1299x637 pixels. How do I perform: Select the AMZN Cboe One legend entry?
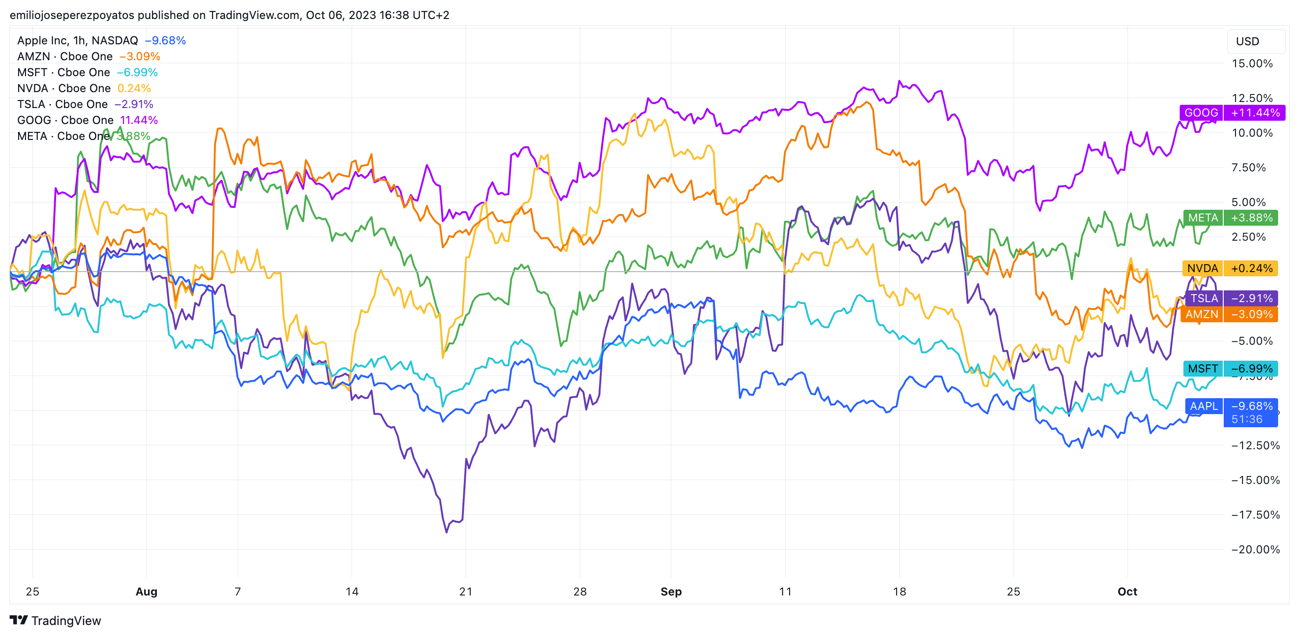coord(64,57)
